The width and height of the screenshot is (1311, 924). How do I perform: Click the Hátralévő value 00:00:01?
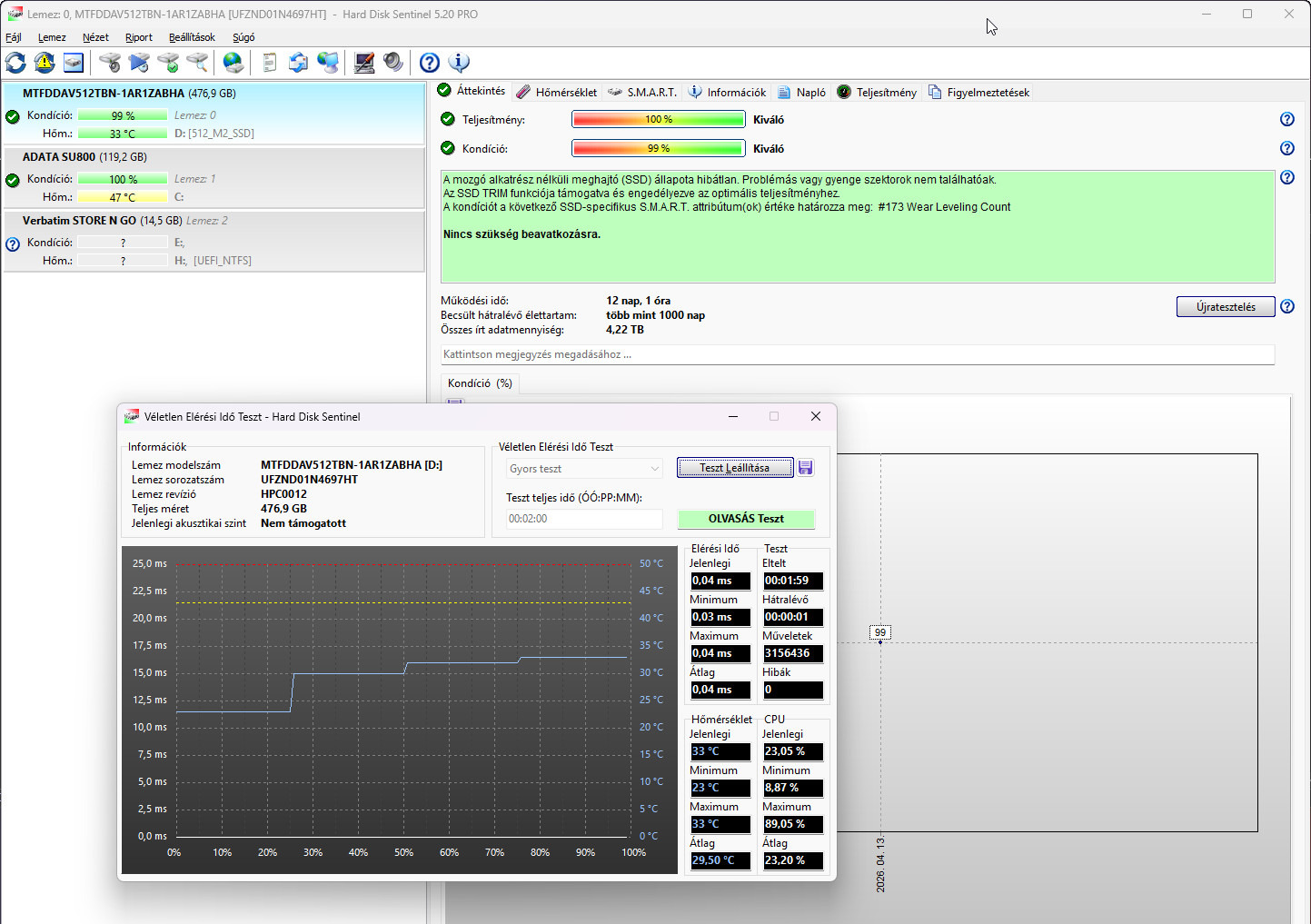click(x=792, y=617)
